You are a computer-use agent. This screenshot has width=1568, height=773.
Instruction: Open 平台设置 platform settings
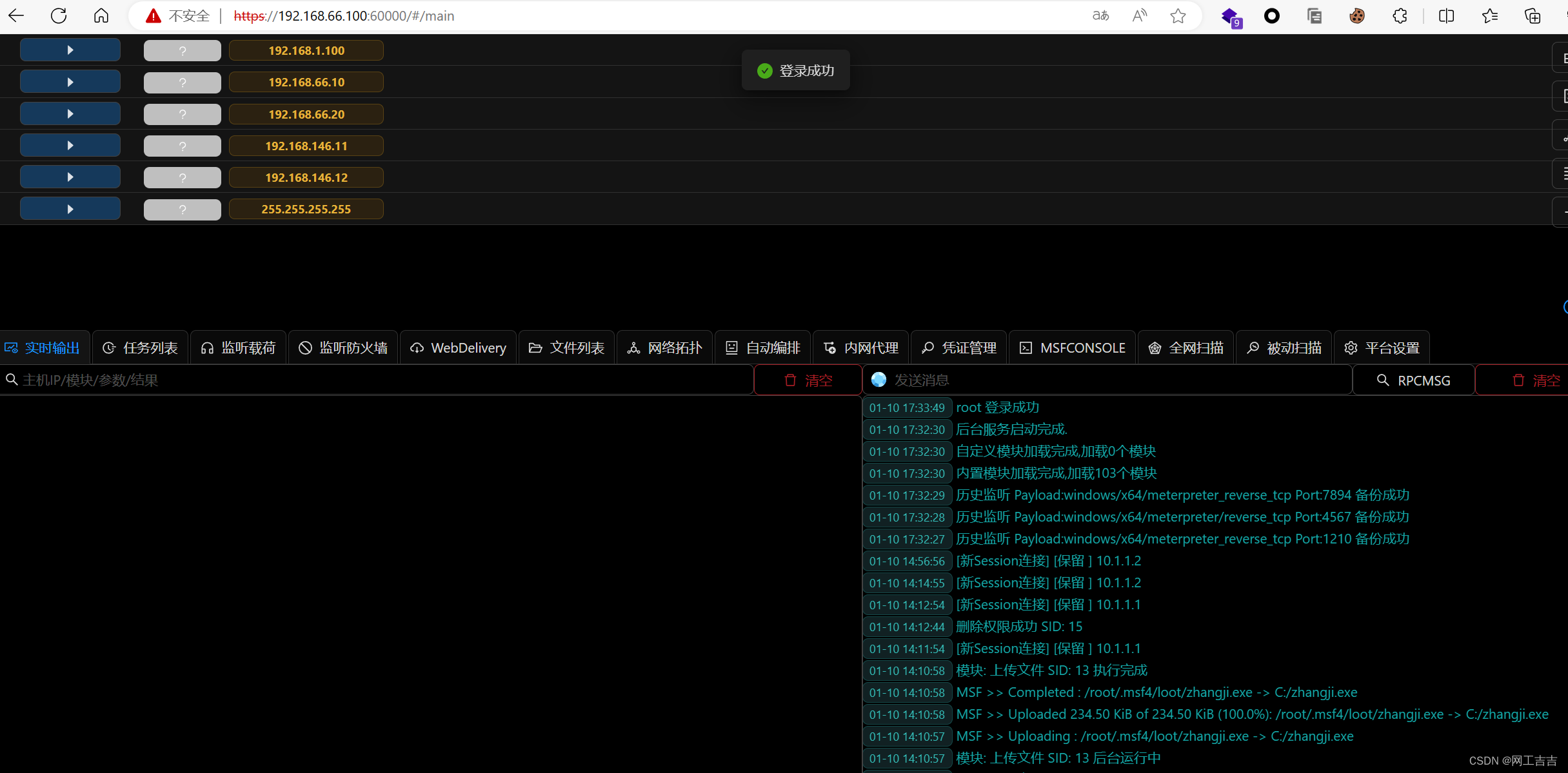pos(1382,347)
